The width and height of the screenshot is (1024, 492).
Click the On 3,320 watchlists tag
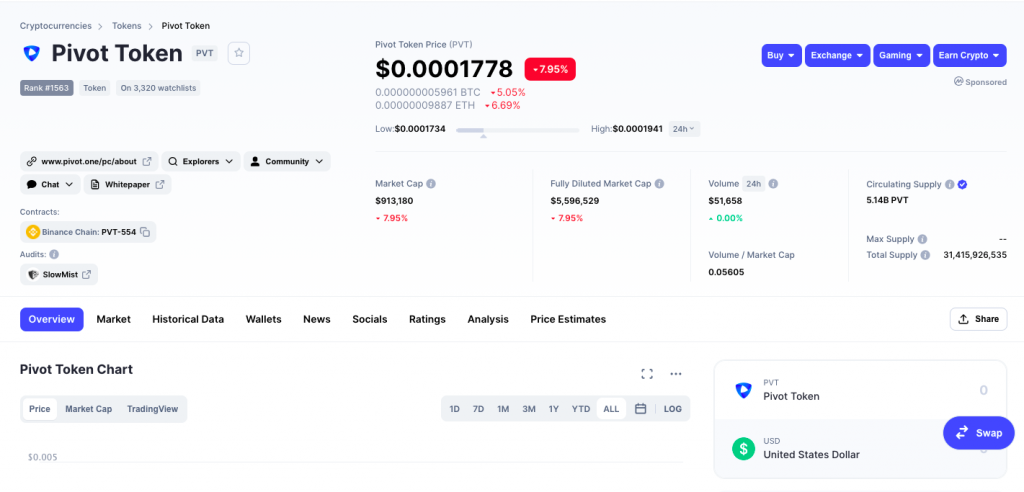tap(158, 88)
